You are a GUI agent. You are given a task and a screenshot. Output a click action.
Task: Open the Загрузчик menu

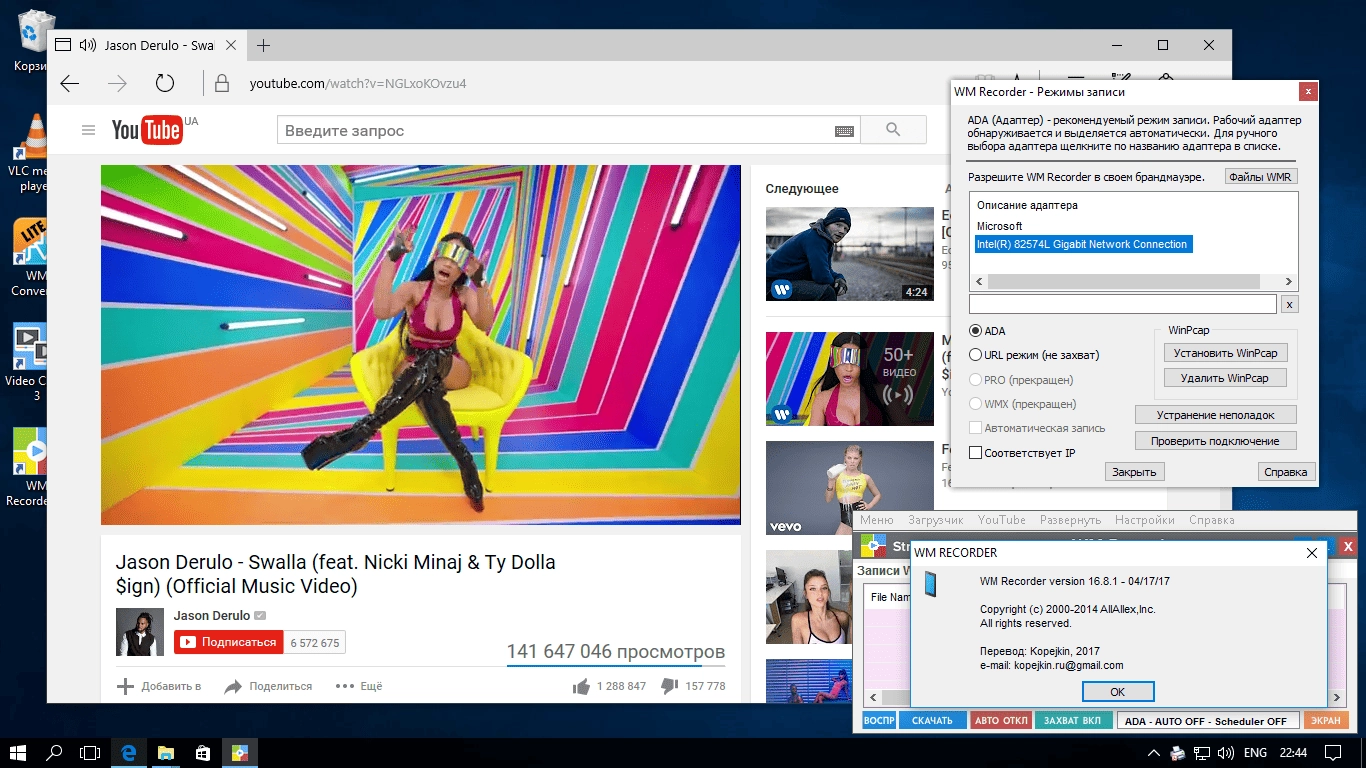pos(936,520)
